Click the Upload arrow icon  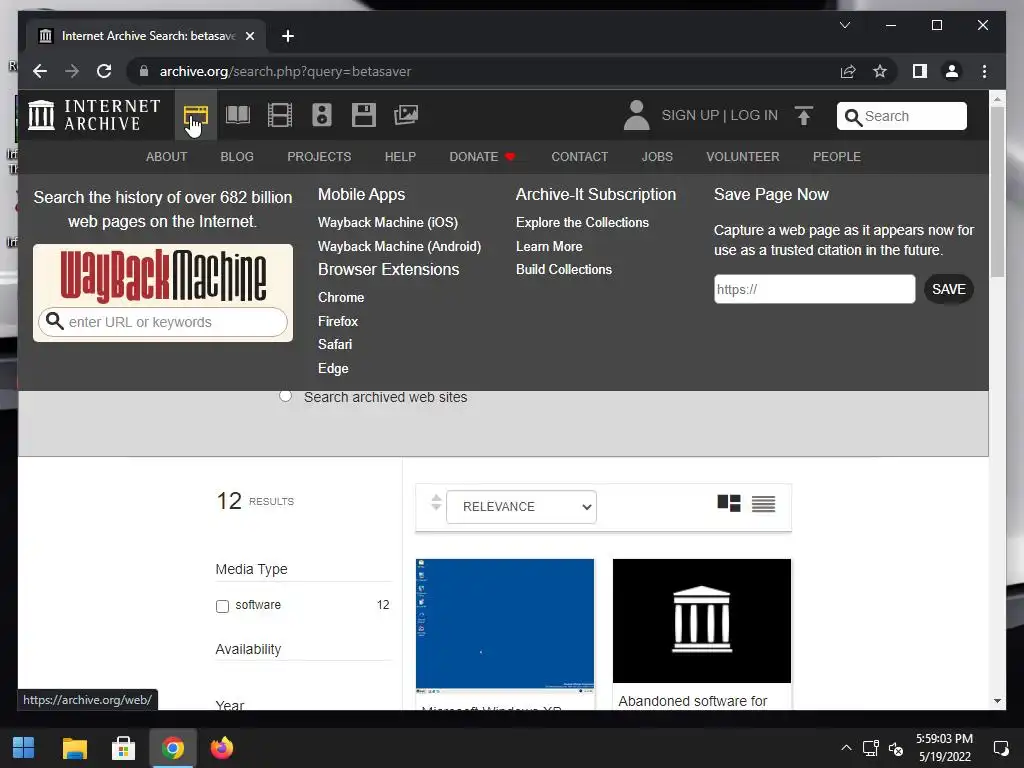(x=804, y=116)
